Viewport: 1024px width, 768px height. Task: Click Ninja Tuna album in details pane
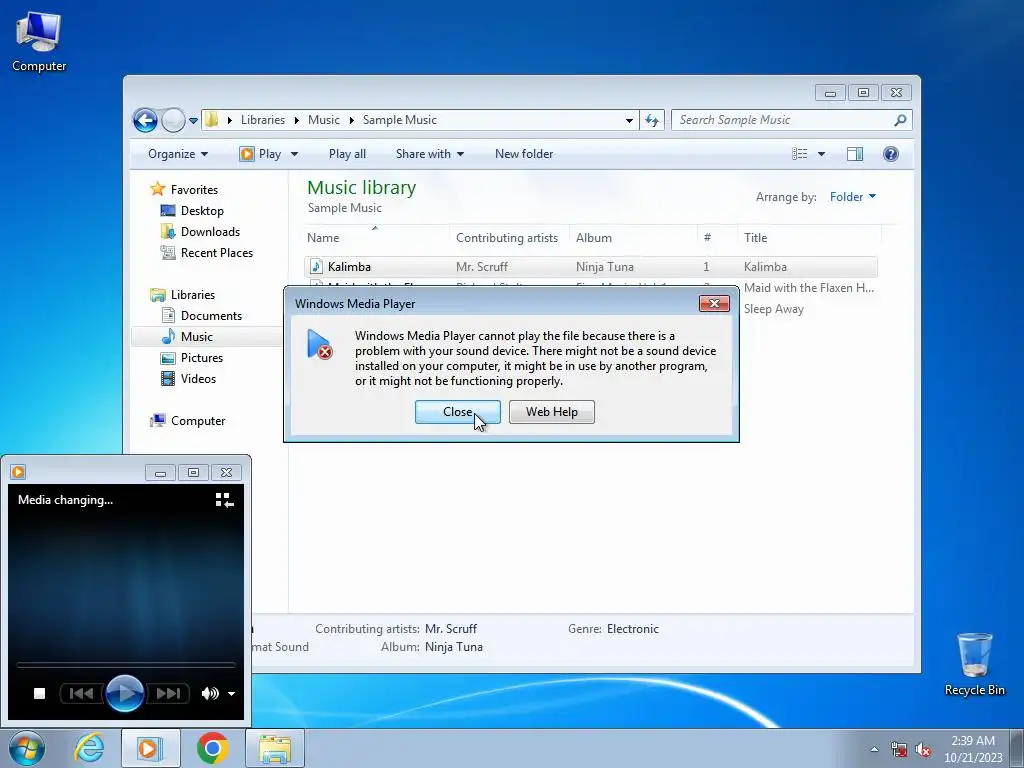454,647
